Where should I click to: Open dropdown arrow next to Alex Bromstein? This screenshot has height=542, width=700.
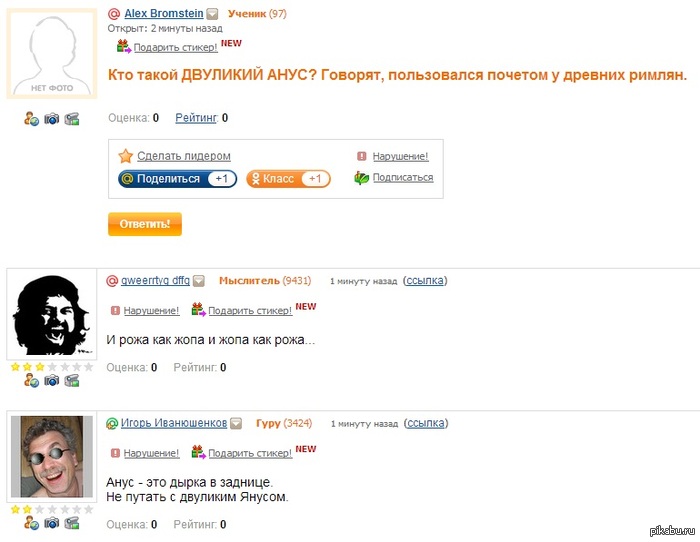tap(213, 14)
